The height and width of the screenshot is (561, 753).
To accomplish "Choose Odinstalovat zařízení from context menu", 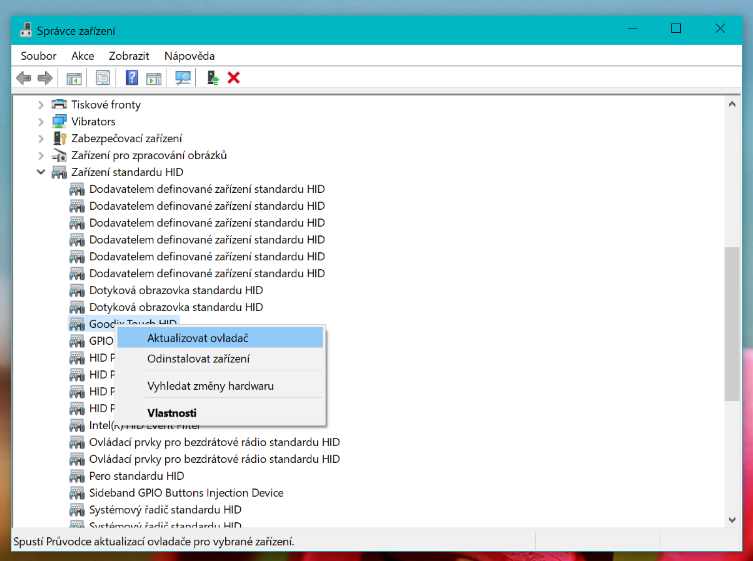I will (198, 359).
